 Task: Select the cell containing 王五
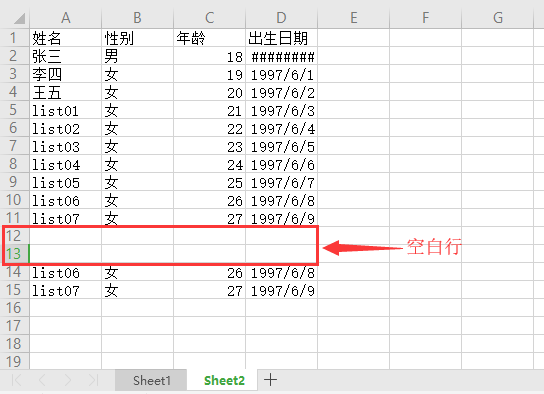pyautogui.click(x=66, y=92)
